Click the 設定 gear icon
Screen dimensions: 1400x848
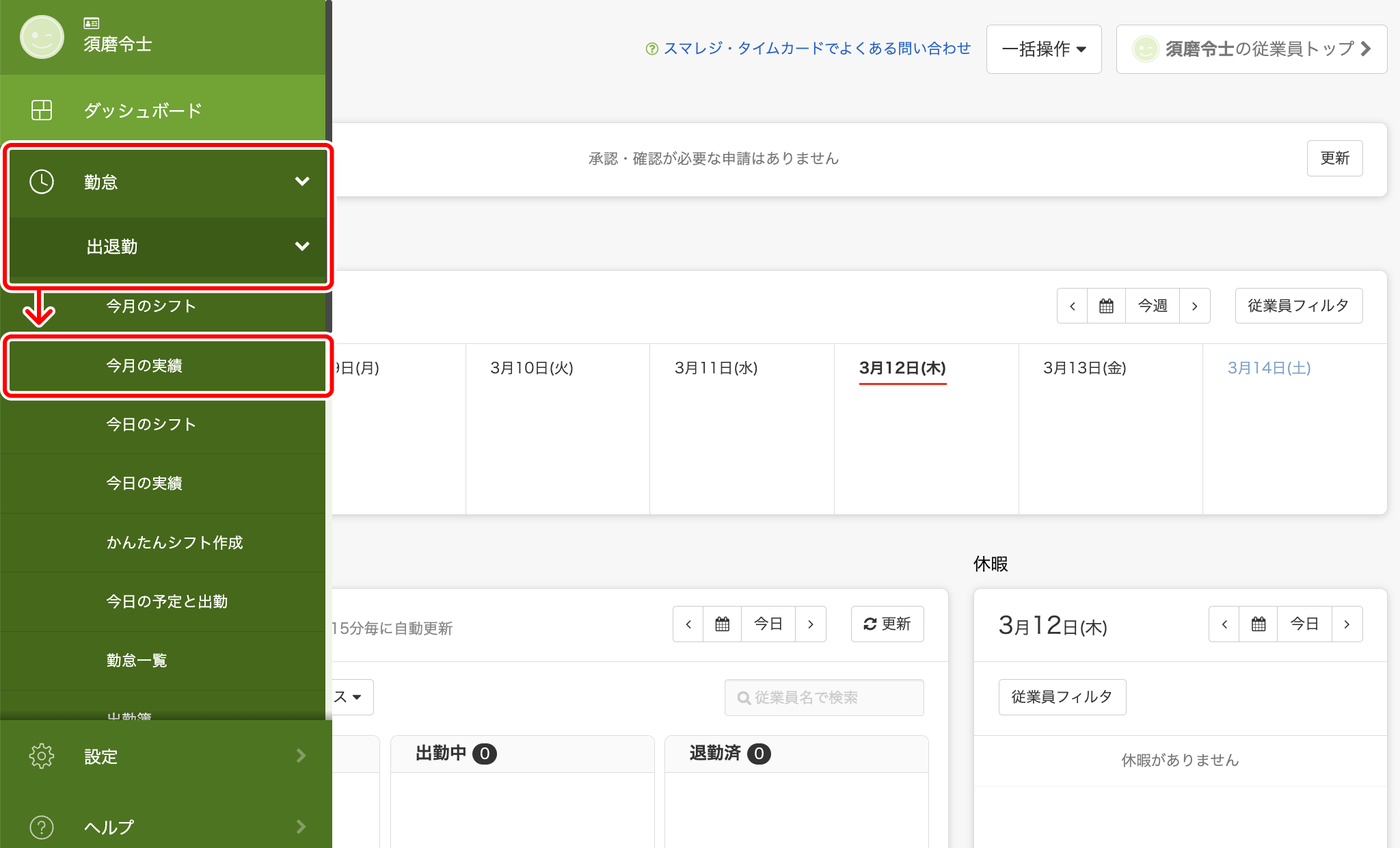pyautogui.click(x=42, y=756)
